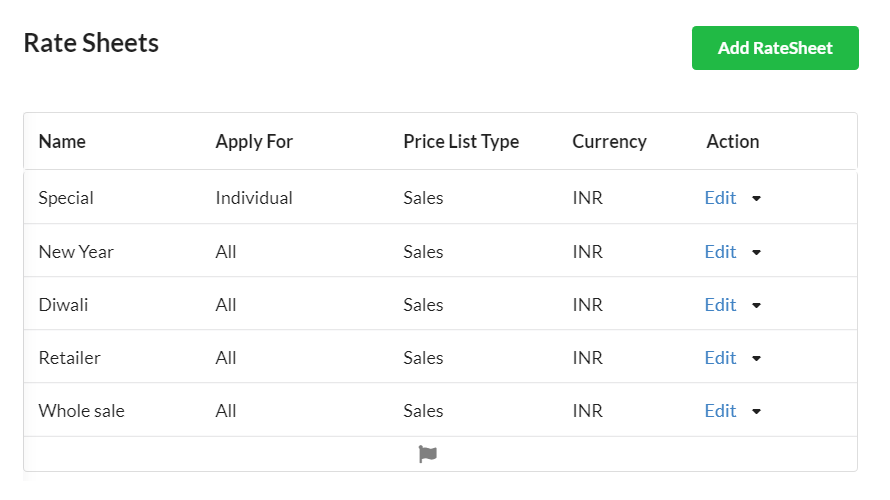Image resolution: width=890 pixels, height=500 pixels.
Task: Select the Whole sale name cell
Action: coord(81,411)
